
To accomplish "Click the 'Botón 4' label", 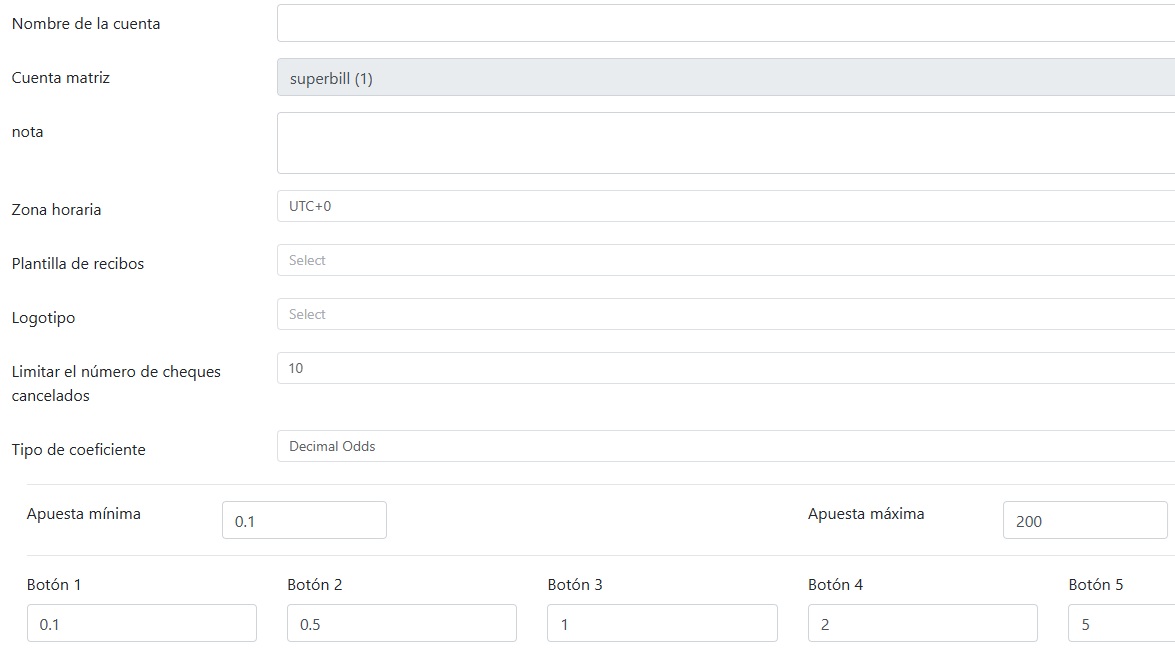I will (836, 584).
